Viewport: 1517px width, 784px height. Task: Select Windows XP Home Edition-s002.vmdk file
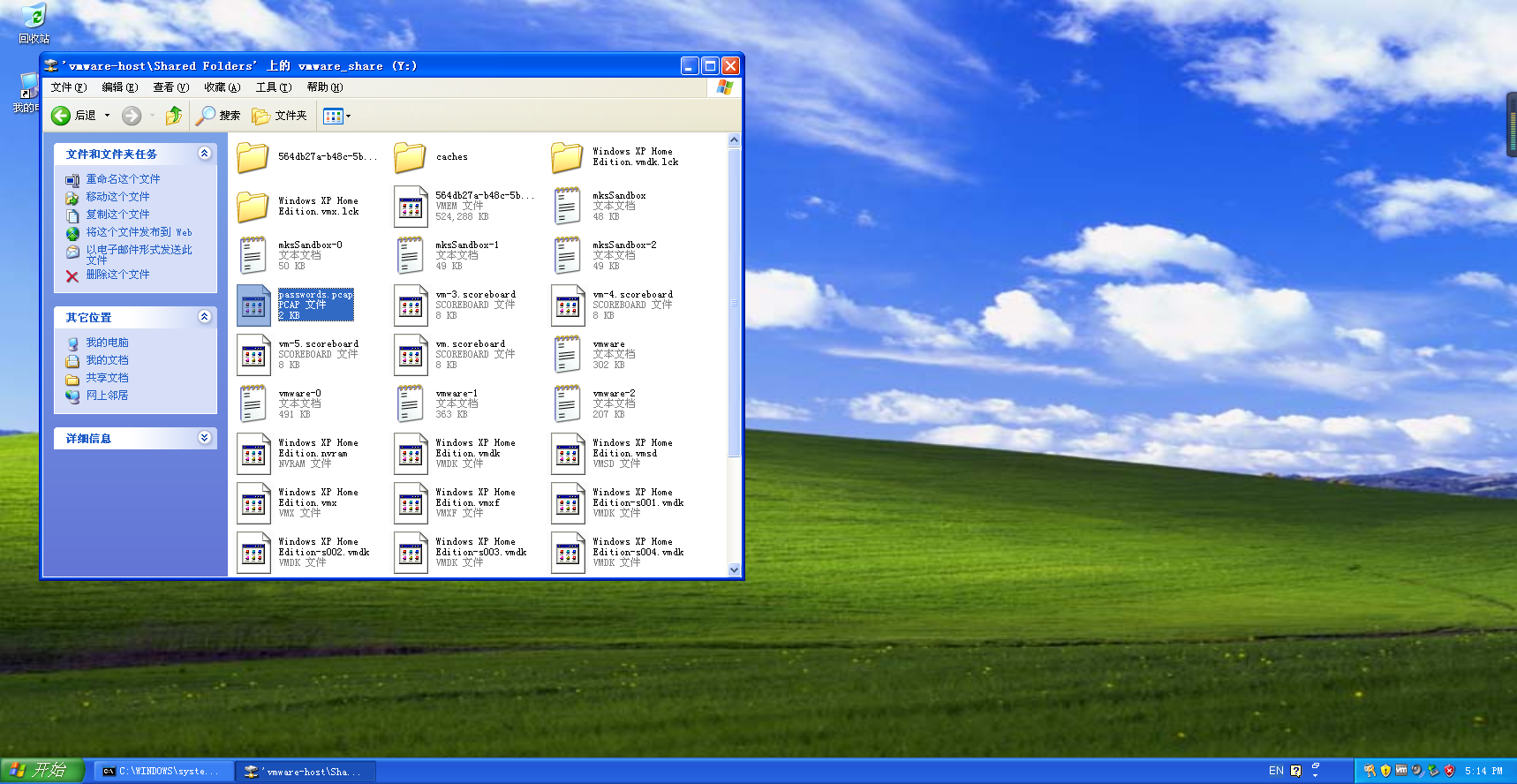tap(304, 553)
